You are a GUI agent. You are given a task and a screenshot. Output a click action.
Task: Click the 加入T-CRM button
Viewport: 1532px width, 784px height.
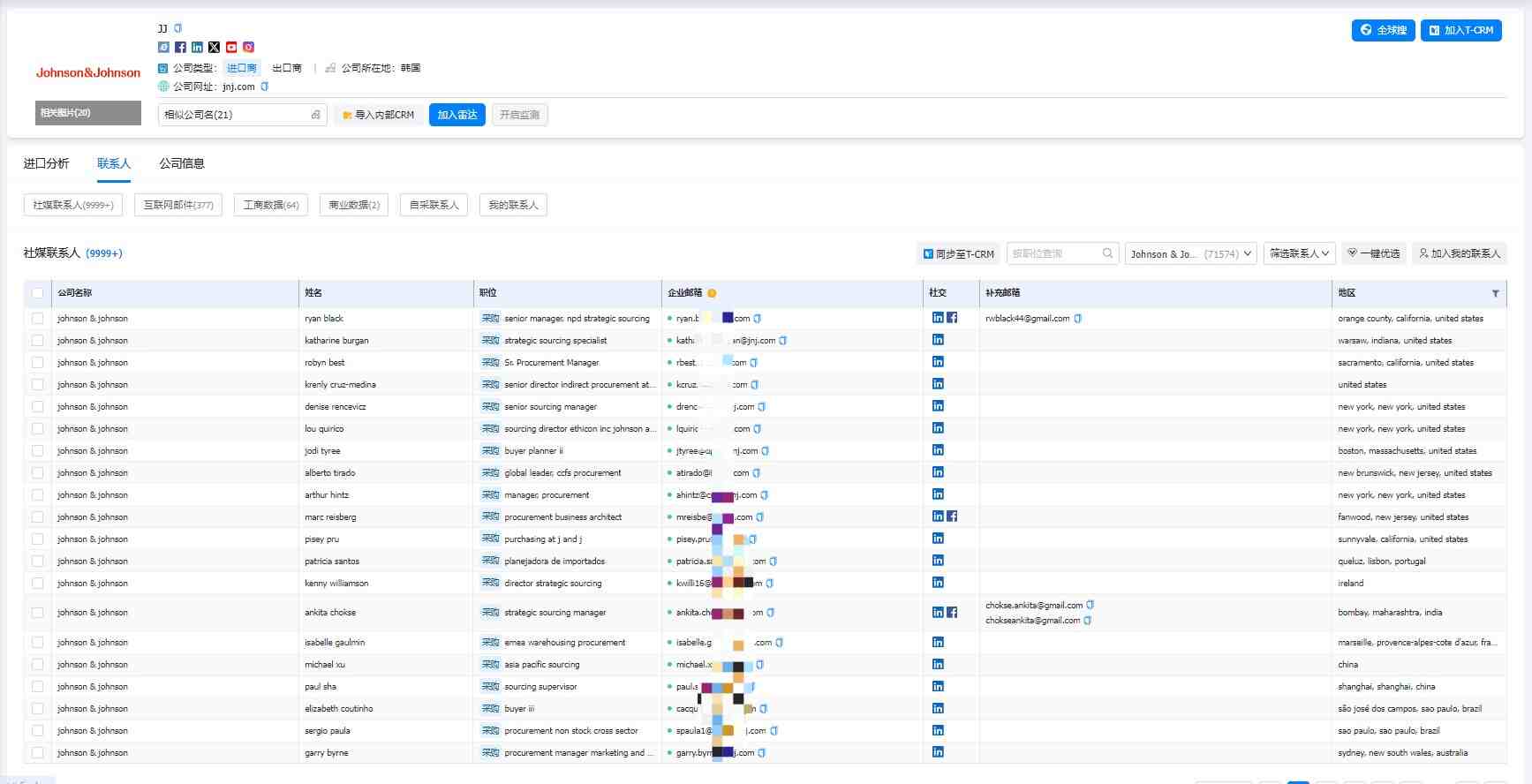1460,30
